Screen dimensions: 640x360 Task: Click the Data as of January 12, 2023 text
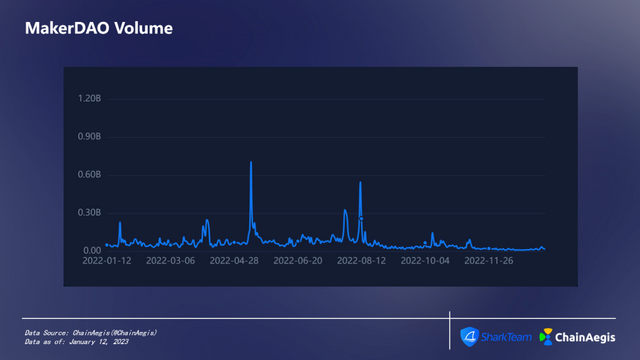pyautogui.click(x=76, y=342)
